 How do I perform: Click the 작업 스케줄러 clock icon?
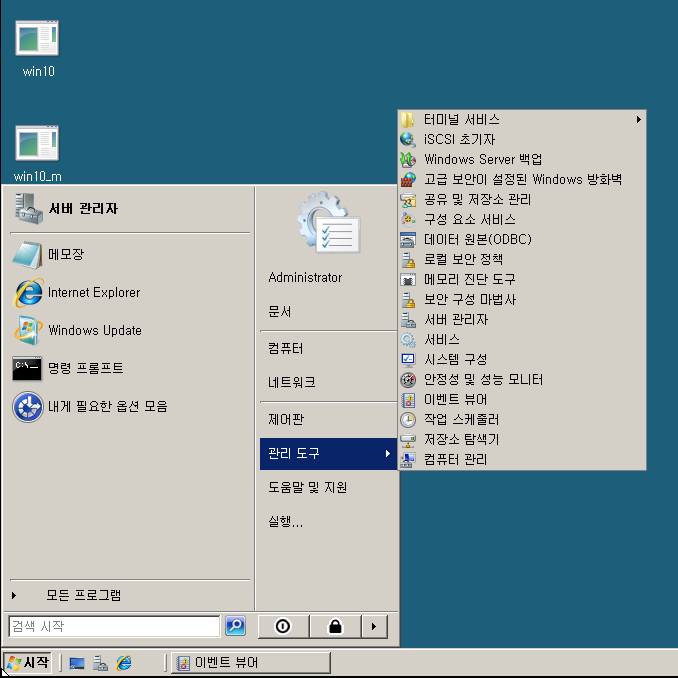tap(408, 419)
